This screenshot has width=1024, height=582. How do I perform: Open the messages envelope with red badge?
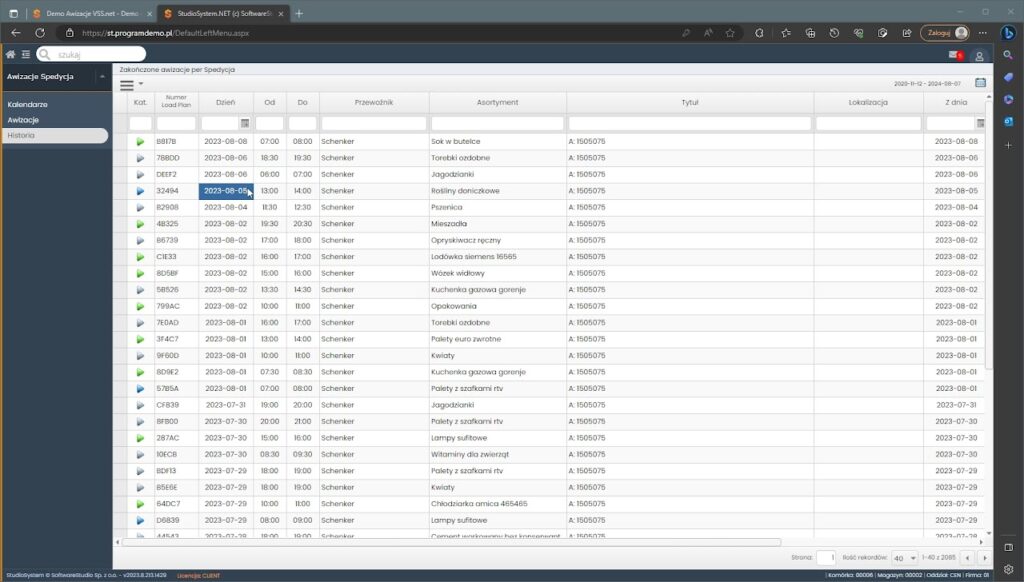954,55
